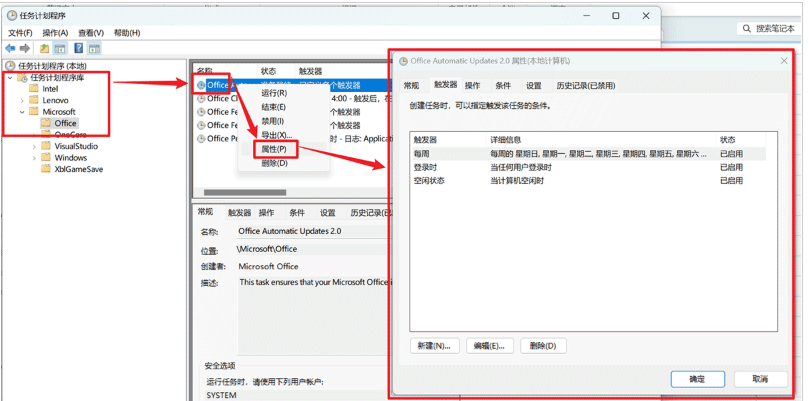Choose 结束(E) in the context menu
This screenshot has width=809, height=401.
click(x=273, y=107)
